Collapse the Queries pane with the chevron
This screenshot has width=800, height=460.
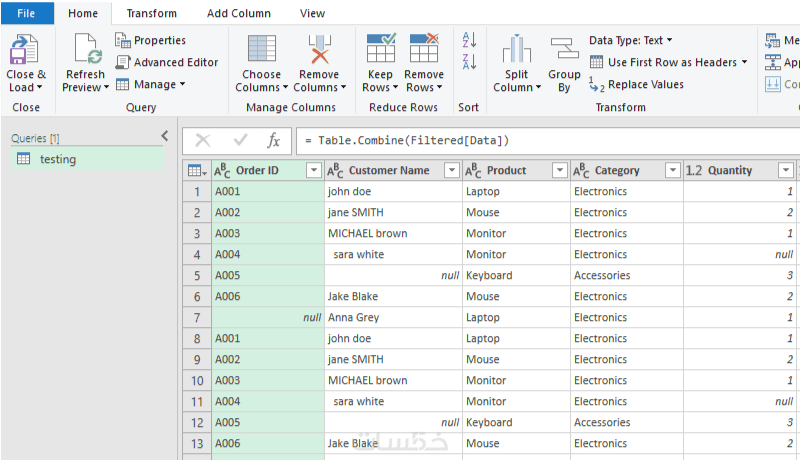tap(164, 137)
